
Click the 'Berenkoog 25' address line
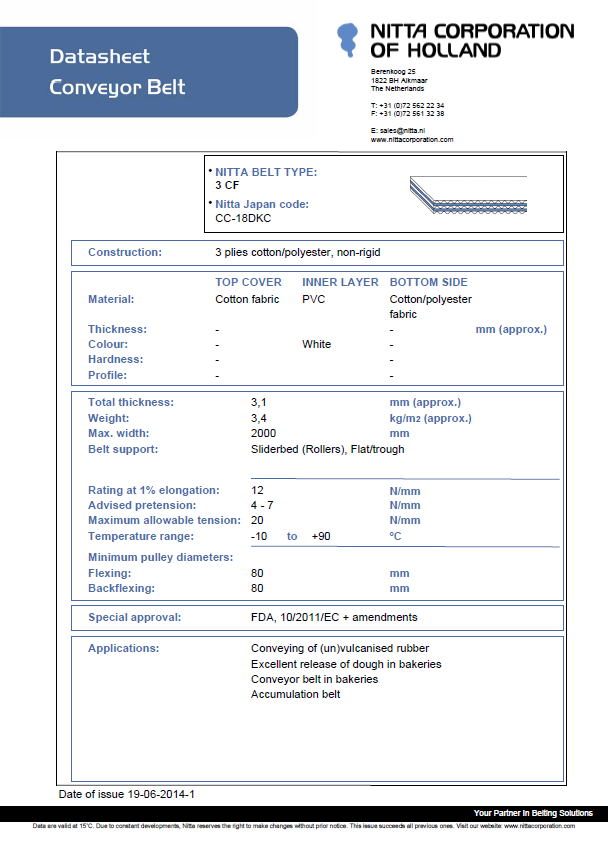pos(393,72)
